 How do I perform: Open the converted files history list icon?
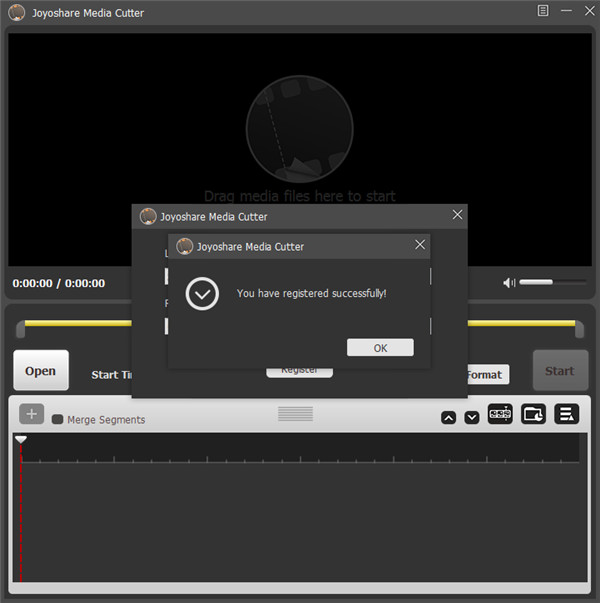(566, 415)
